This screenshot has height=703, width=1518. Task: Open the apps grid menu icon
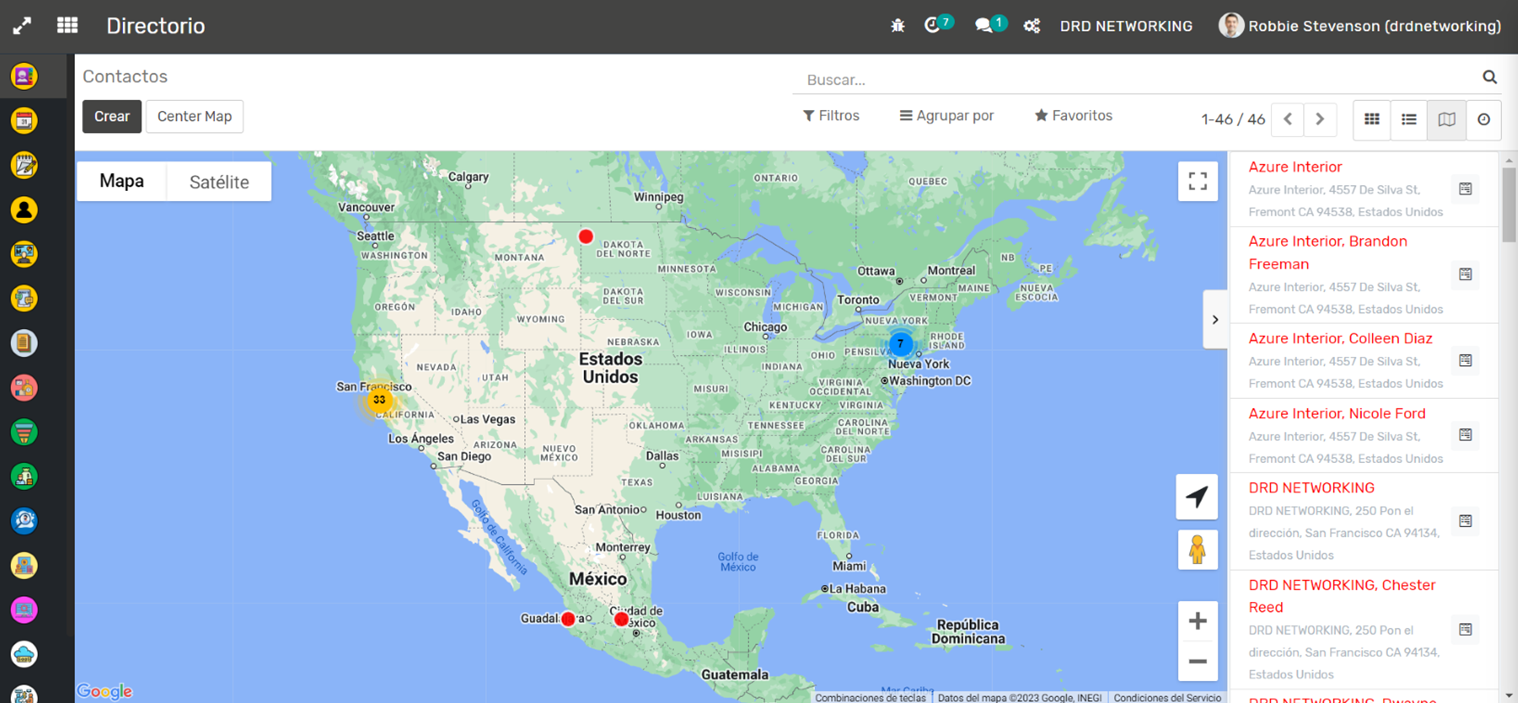pyautogui.click(x=67, y=26)
